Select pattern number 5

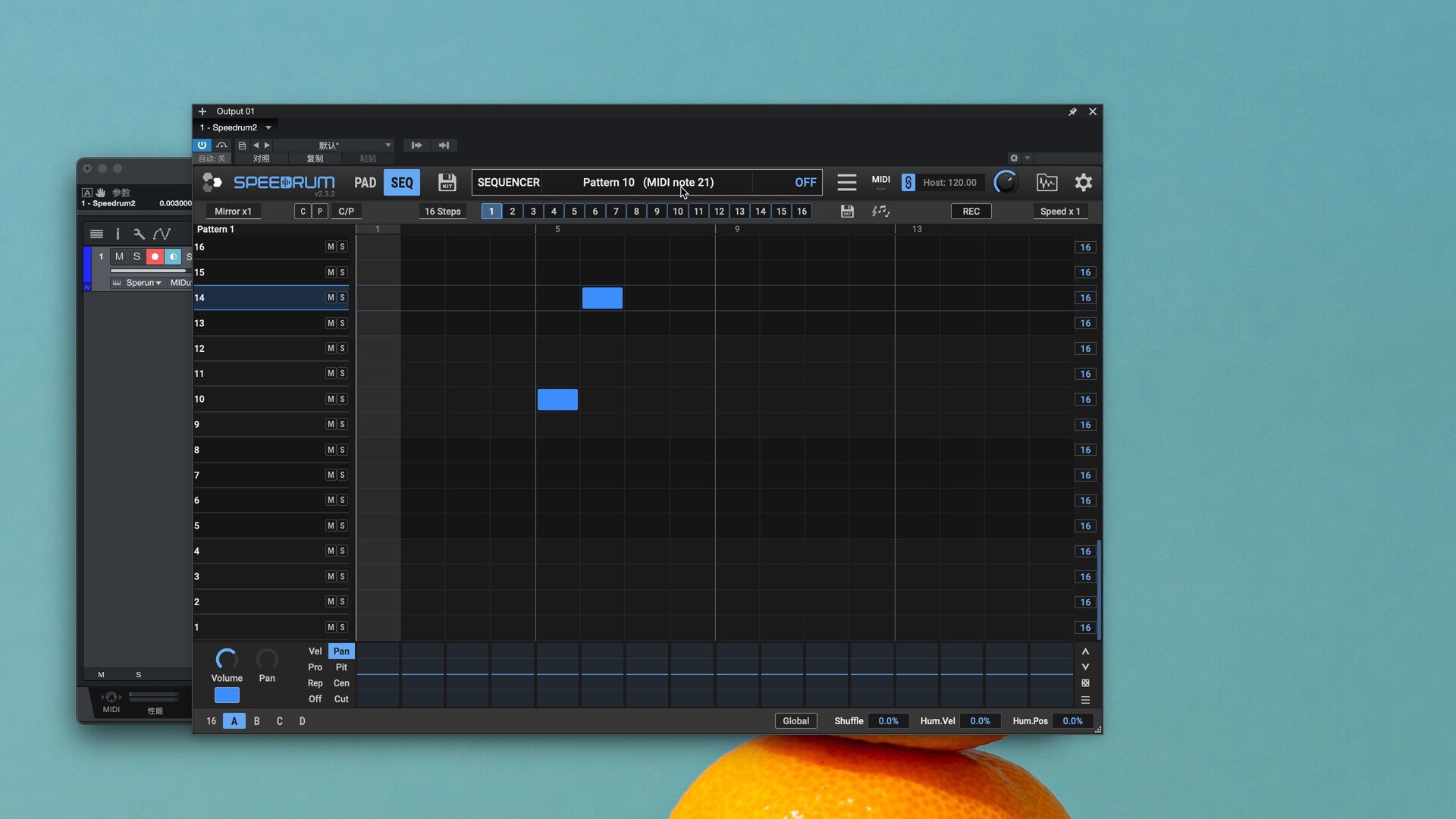pyautogui.click(x=574, y=212)
